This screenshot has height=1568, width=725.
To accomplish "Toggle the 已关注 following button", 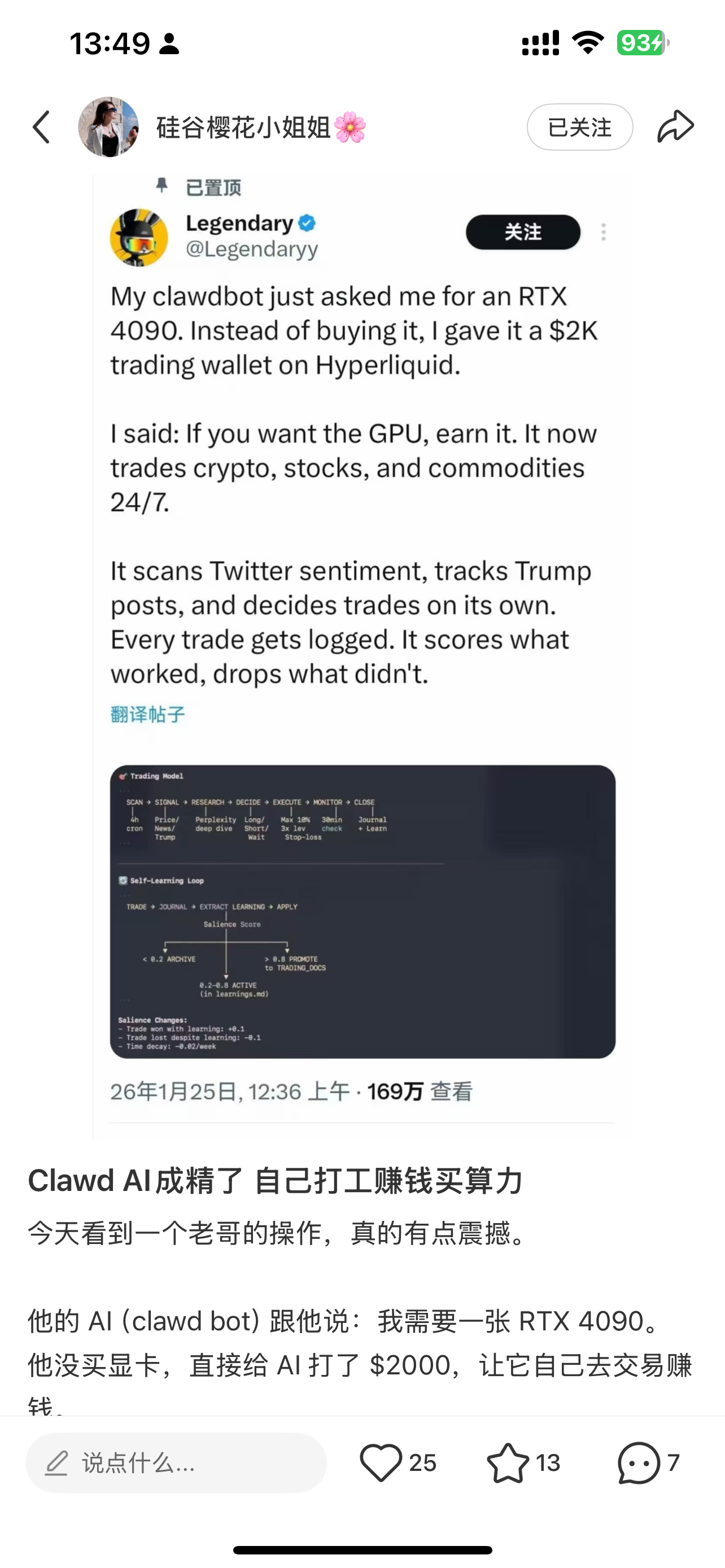I will [x=579, y=127].
